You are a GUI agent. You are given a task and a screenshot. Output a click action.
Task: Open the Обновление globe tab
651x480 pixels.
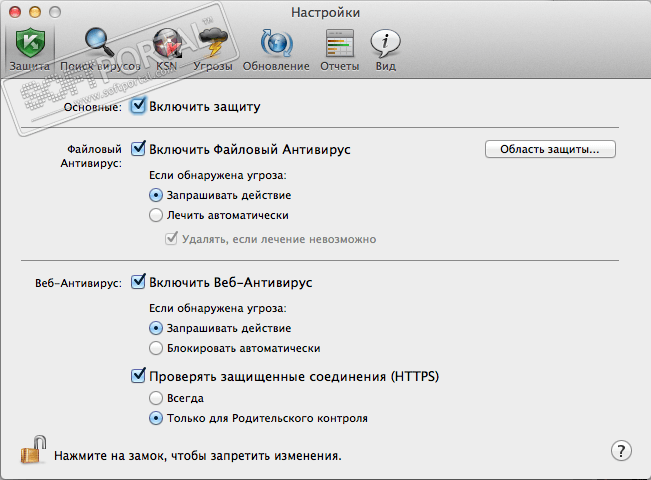click(276, 49)
